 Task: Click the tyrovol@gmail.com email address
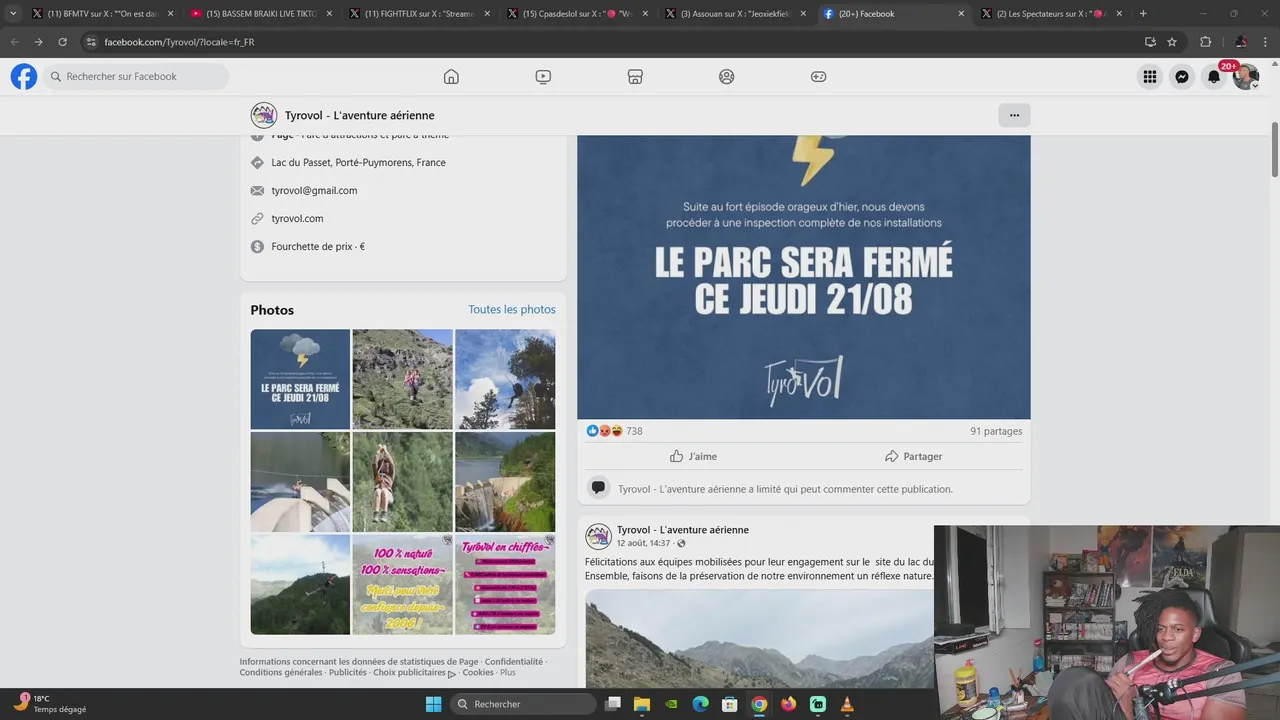(x=314, y=190)
